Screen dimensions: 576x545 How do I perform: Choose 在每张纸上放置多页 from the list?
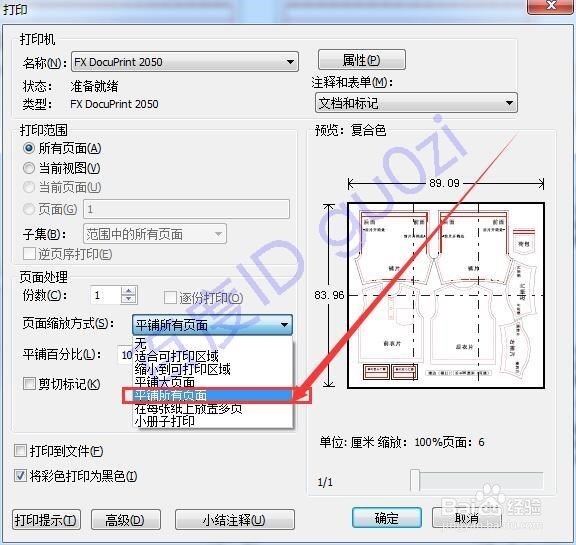point(213,408)
